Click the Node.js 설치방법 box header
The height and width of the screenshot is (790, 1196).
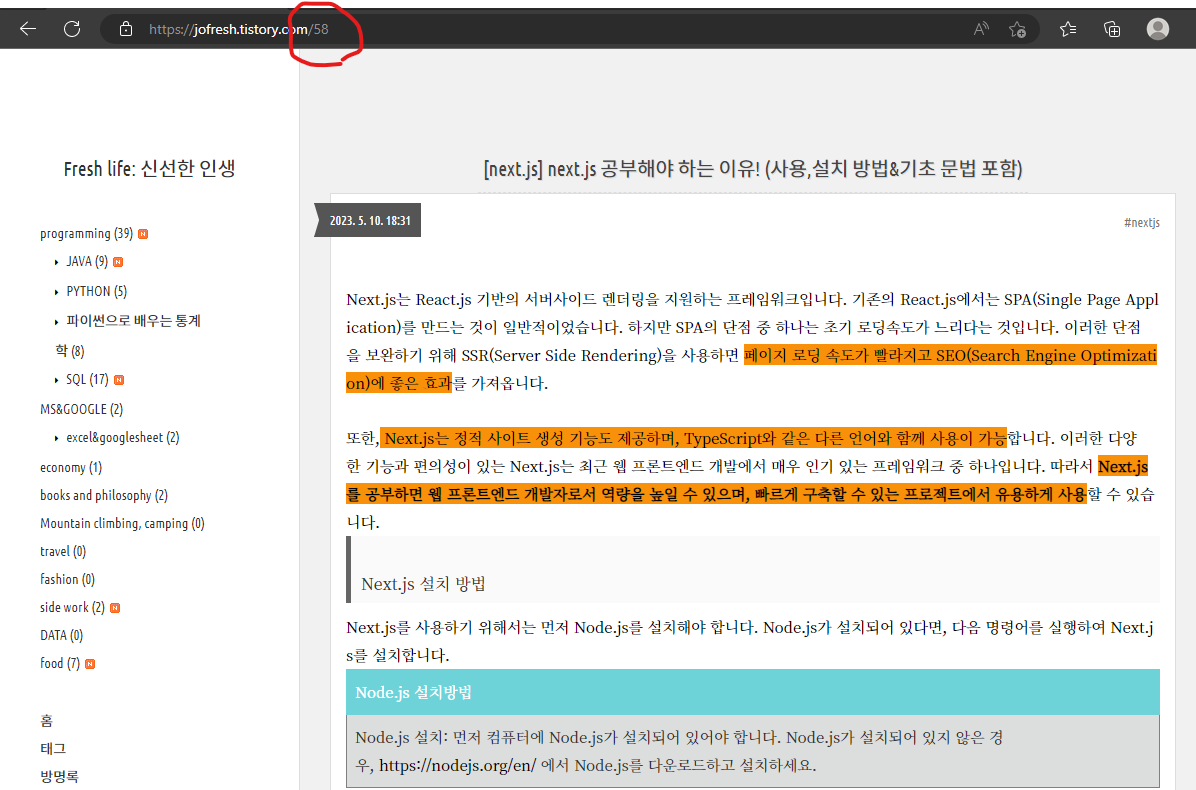coord(753,692)
